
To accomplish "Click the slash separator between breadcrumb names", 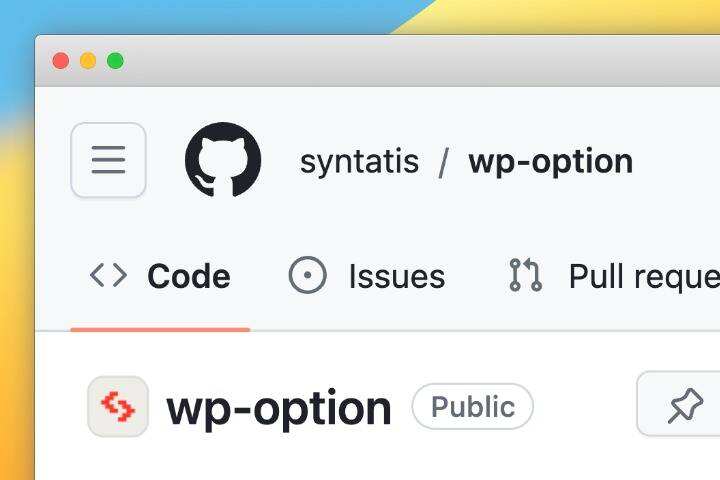I will click(x=443, y=162).
